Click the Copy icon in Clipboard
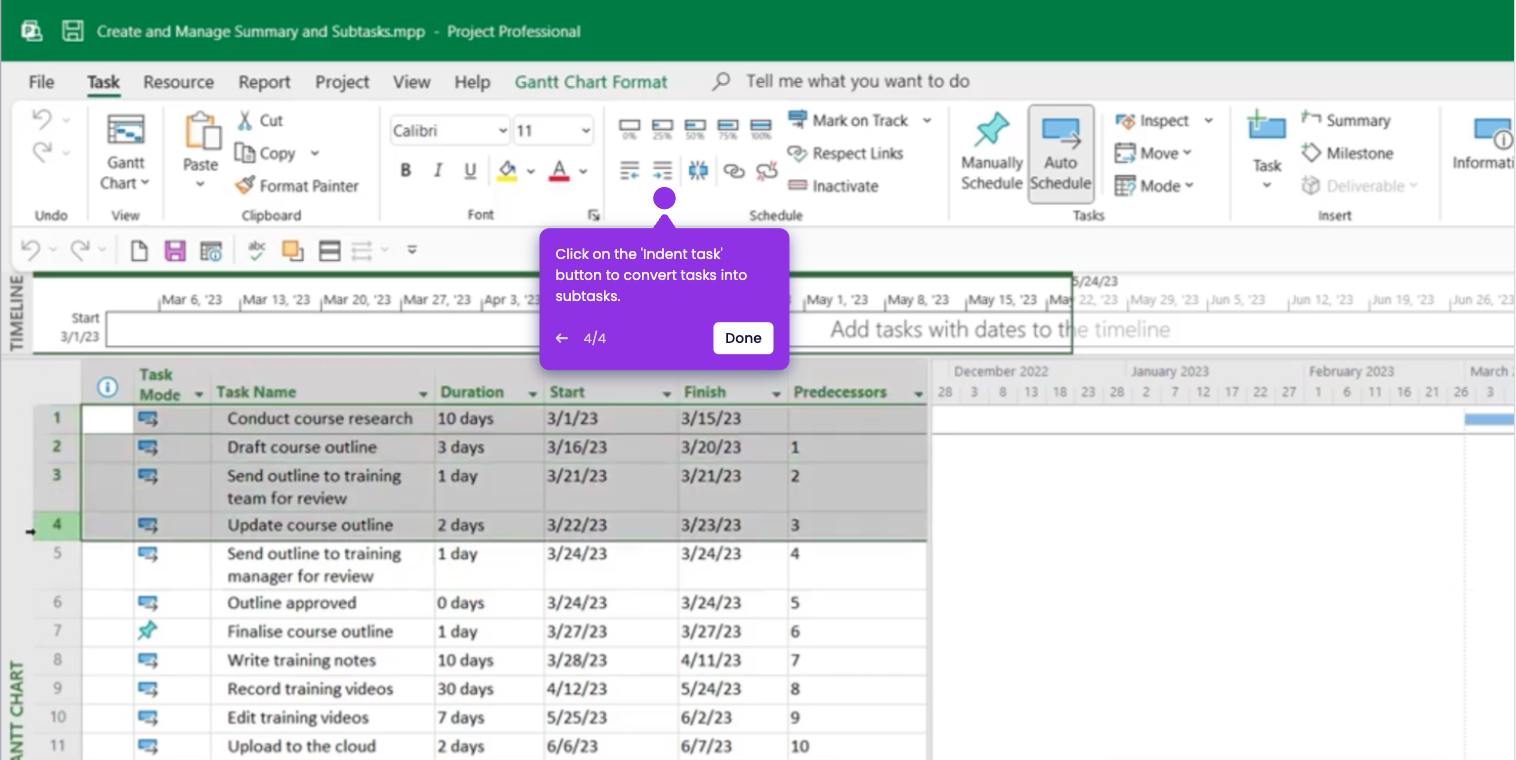 point(245,153)
